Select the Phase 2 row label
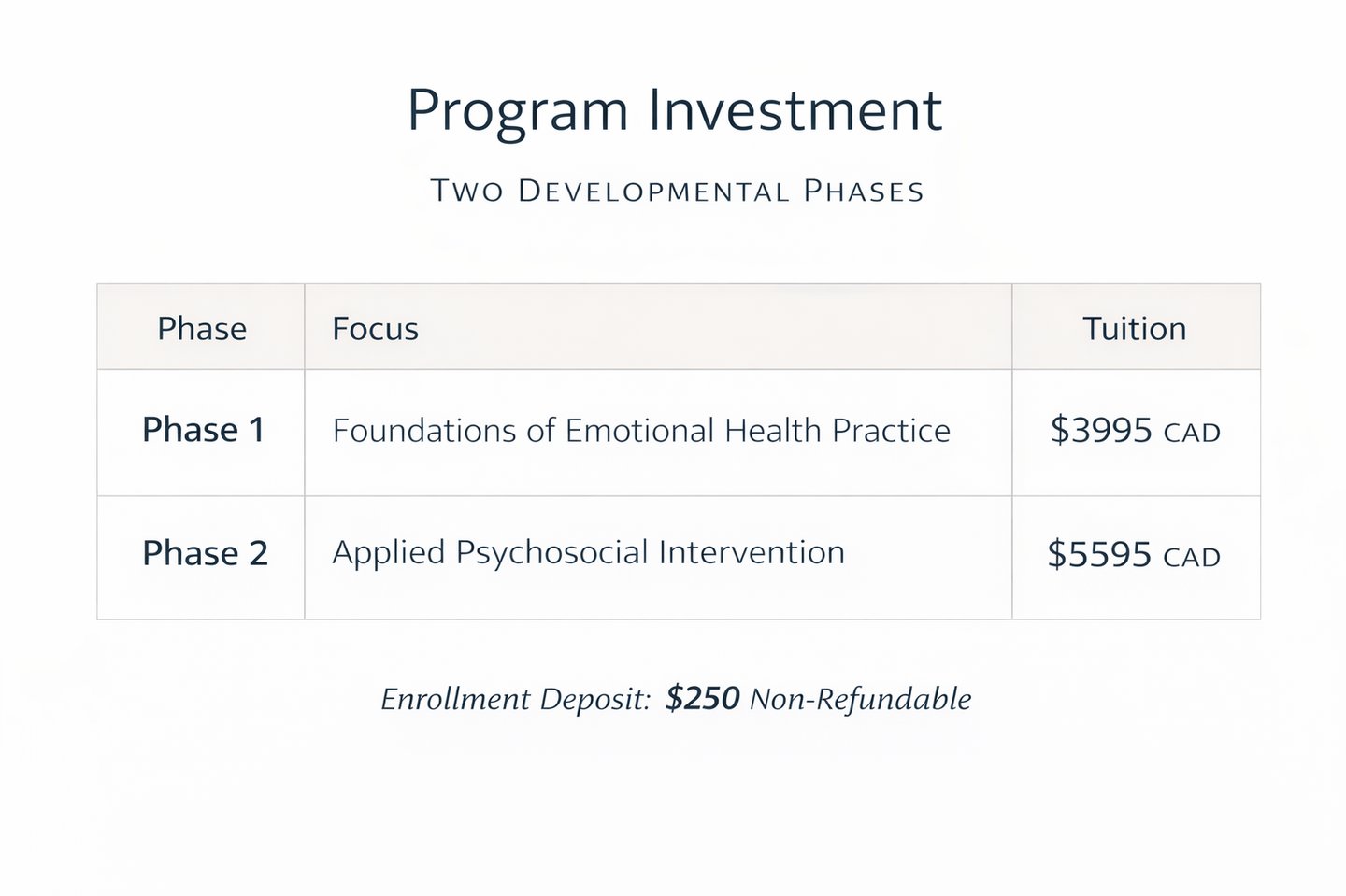Viewport: 1346px width, 896px height. pyautogui.click(x=205, y=553)
